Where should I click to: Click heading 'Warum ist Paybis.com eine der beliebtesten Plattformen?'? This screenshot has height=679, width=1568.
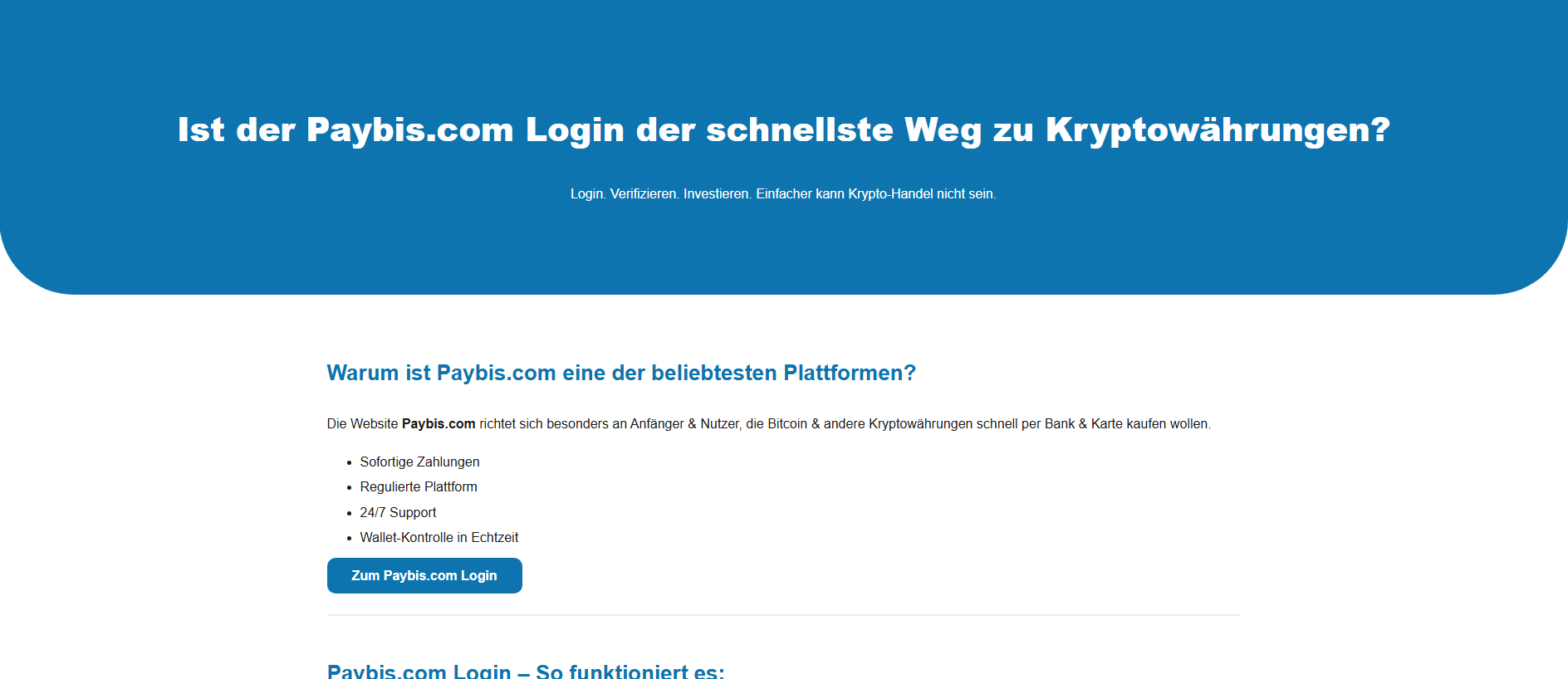621,373
